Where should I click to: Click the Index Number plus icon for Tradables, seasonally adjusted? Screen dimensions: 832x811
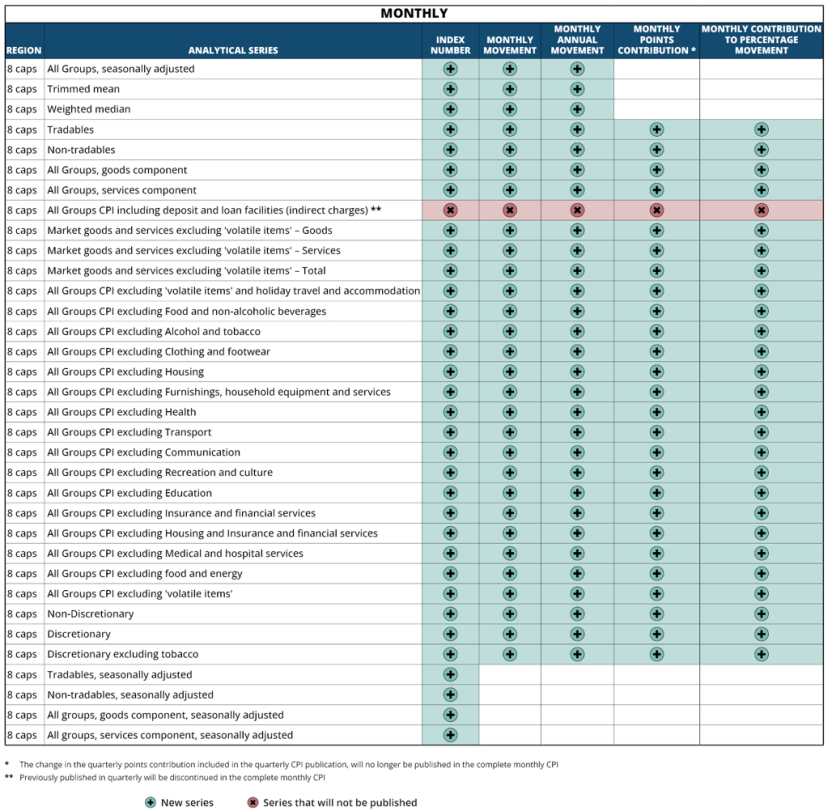point(450,674)
